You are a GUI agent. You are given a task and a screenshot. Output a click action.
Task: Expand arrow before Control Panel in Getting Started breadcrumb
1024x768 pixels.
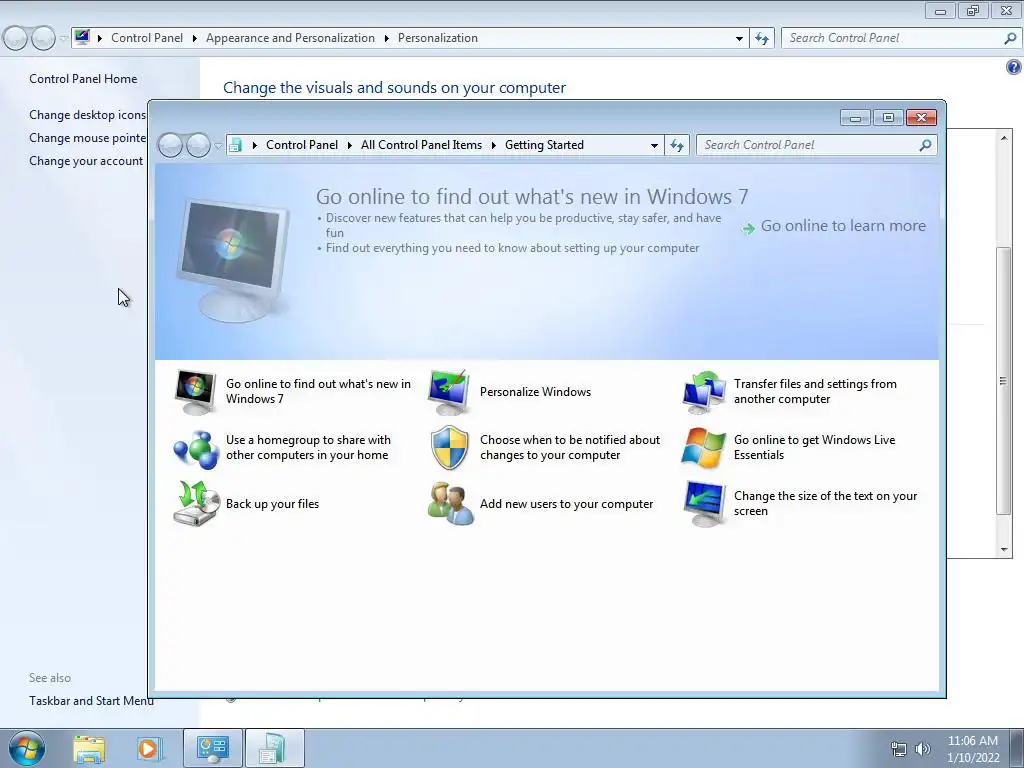(255, 145)
